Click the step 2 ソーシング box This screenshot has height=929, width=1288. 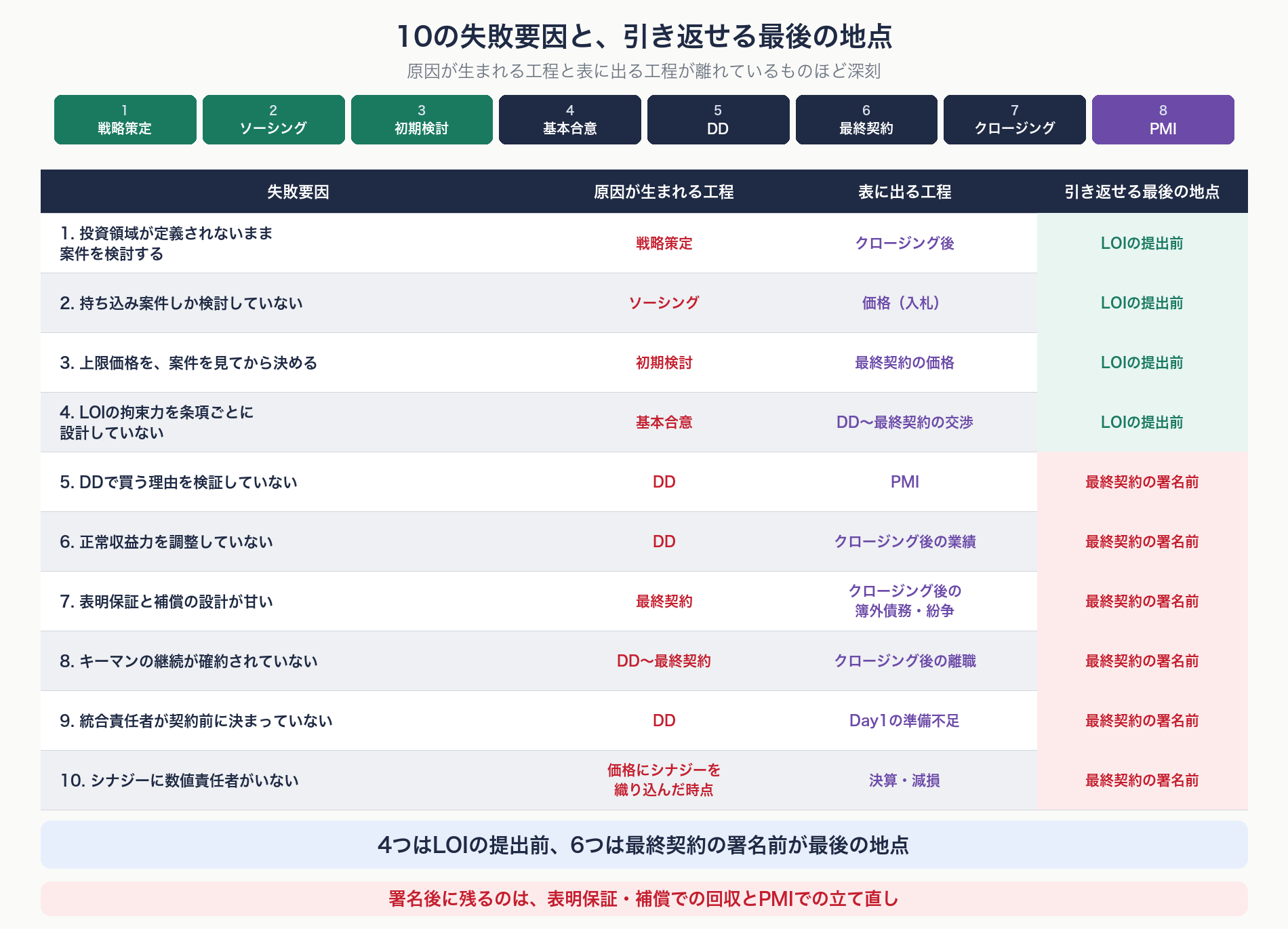[273, 119]
